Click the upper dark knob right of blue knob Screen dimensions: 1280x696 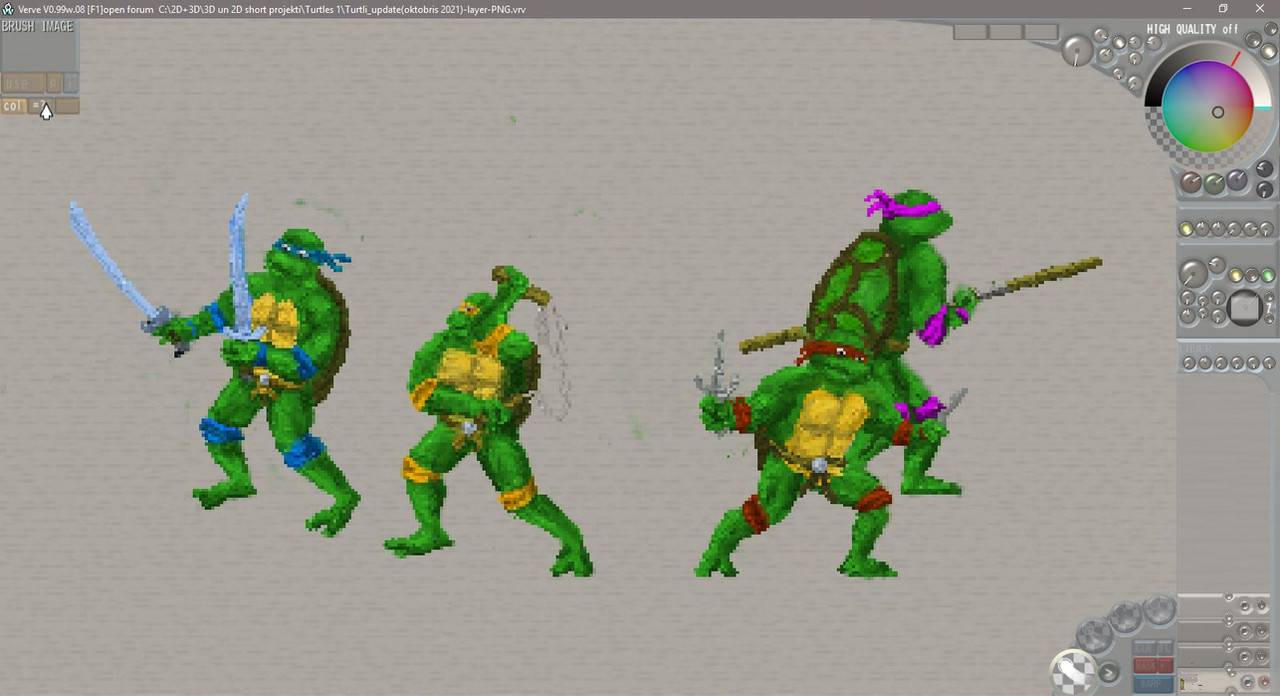tap(1264, 169)
